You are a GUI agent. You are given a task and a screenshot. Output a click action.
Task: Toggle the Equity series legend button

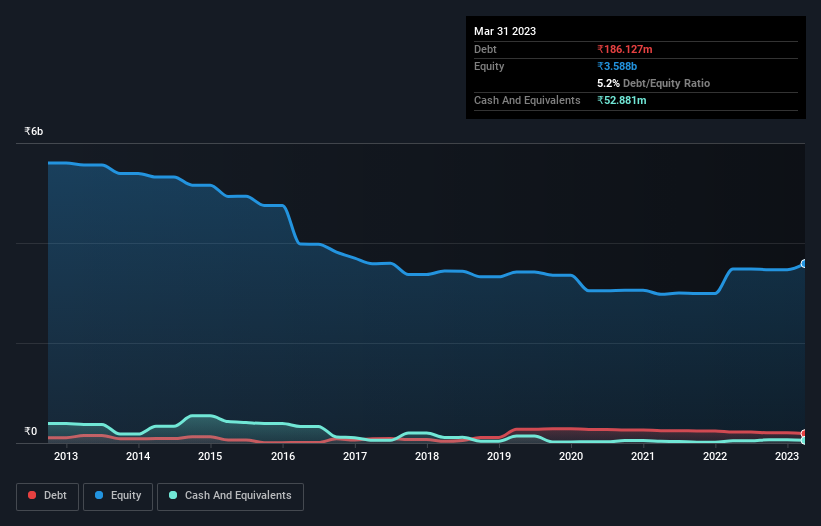(118, 496)
